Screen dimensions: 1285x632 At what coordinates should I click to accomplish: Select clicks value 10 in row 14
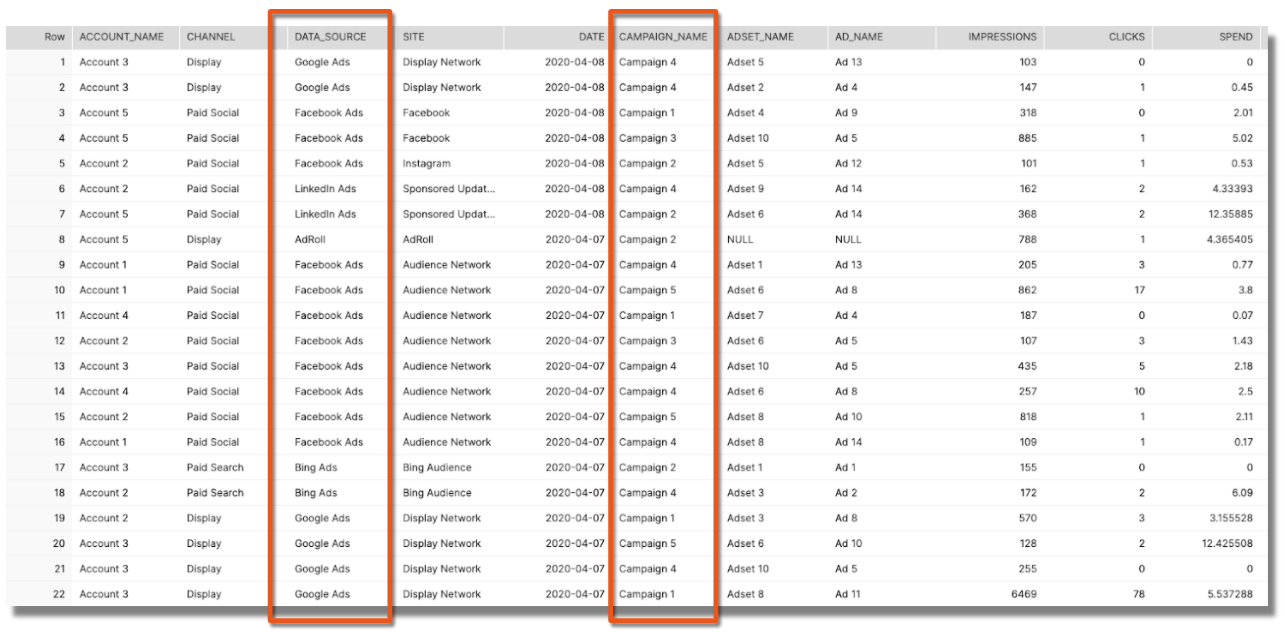(1139, 392)
